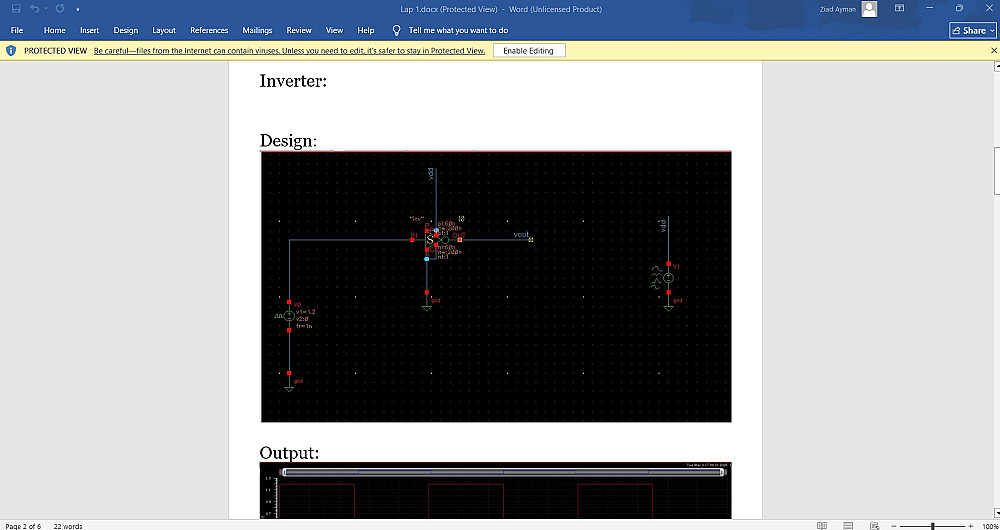Viewport: 1000px width, 530px height.
Task: Click the Protected View shield icon
Action: pyautogui.click(x=11, y=50)
